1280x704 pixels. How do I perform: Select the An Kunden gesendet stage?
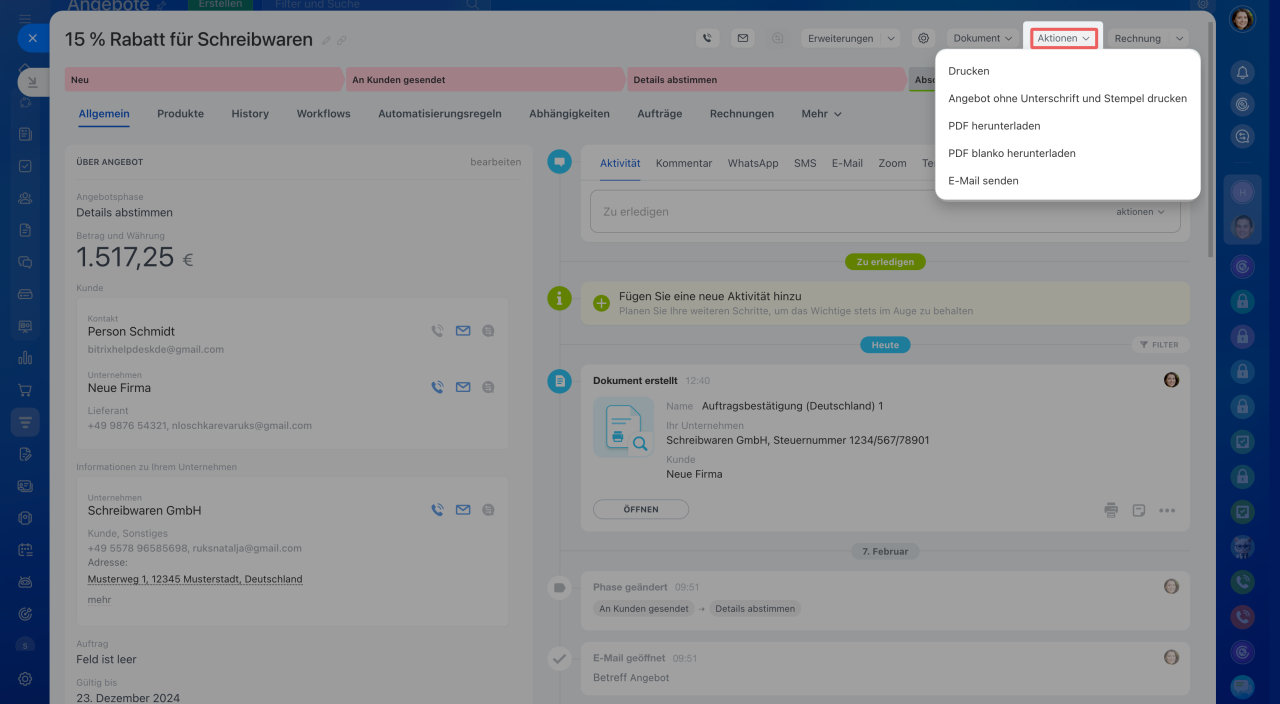pyautogui.click(x=483, y=80)
